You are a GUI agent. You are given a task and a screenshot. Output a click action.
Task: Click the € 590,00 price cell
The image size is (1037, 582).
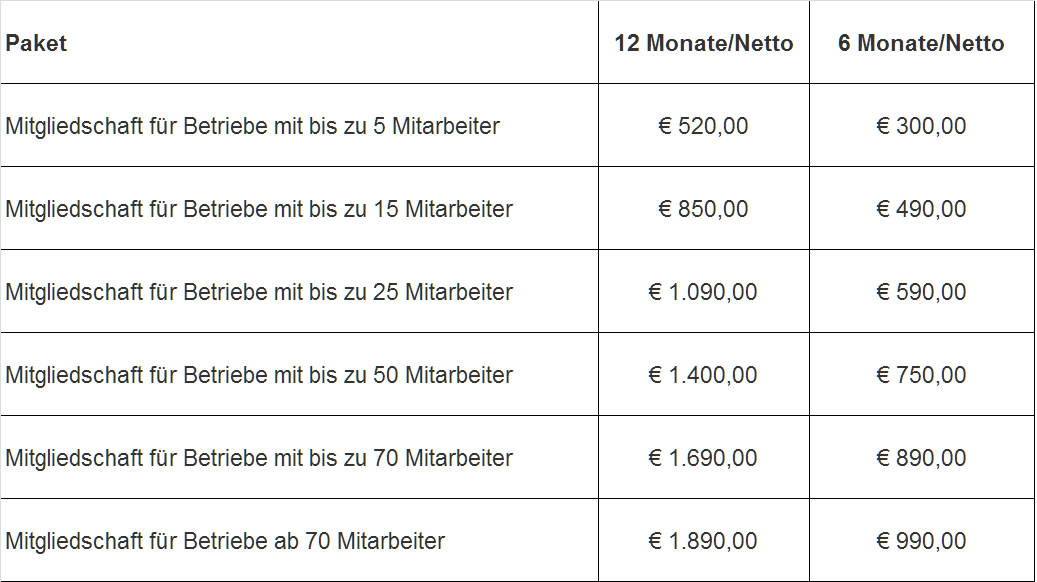[921, 292]
